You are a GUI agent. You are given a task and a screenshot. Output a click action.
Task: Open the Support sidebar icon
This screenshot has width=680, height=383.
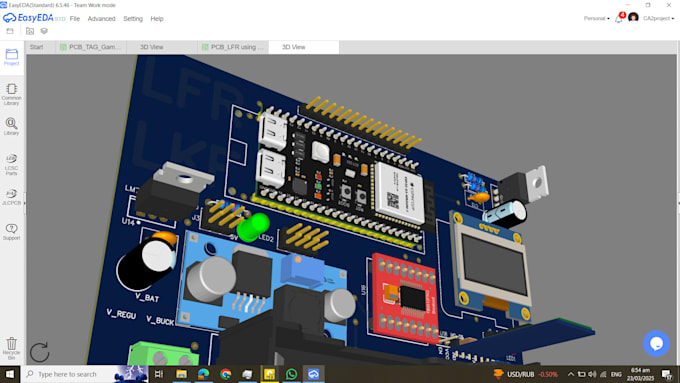11,232
